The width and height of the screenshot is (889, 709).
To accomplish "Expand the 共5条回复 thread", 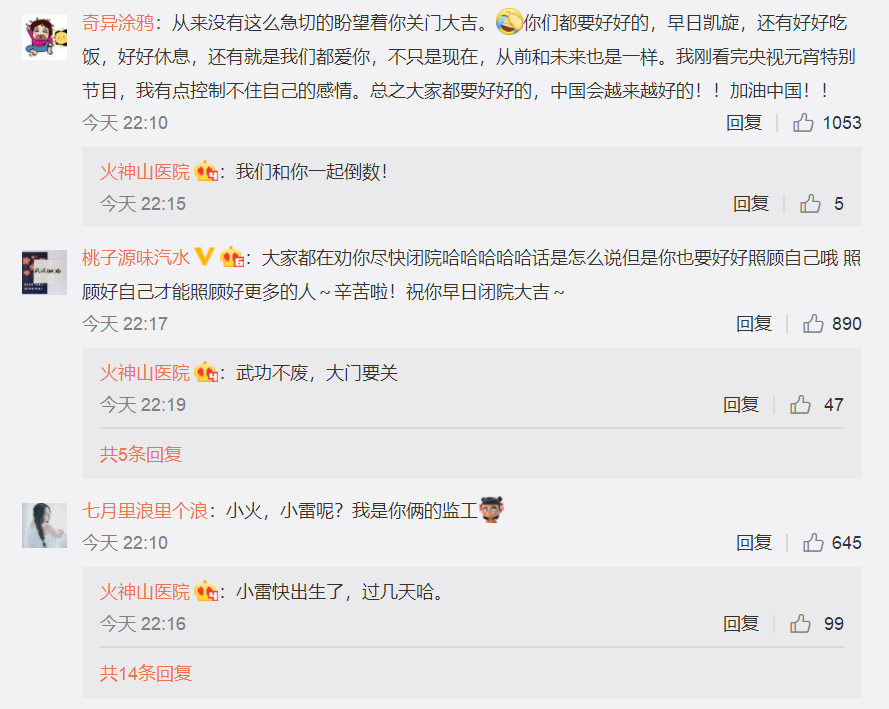I will pos(141,454).
